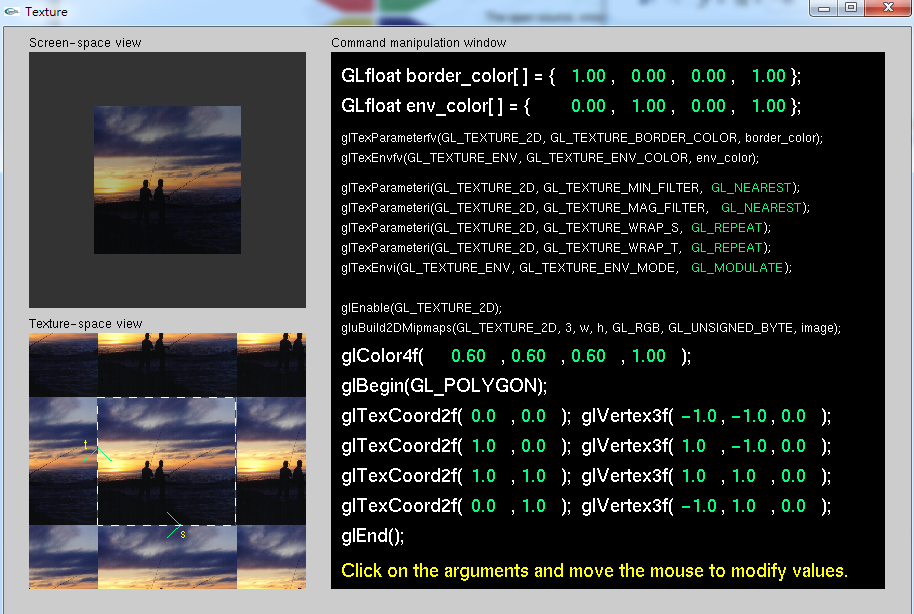Screen dimensions: 914x614
Task: Click glColor4f green value 0.60
Action: (528, 356)
